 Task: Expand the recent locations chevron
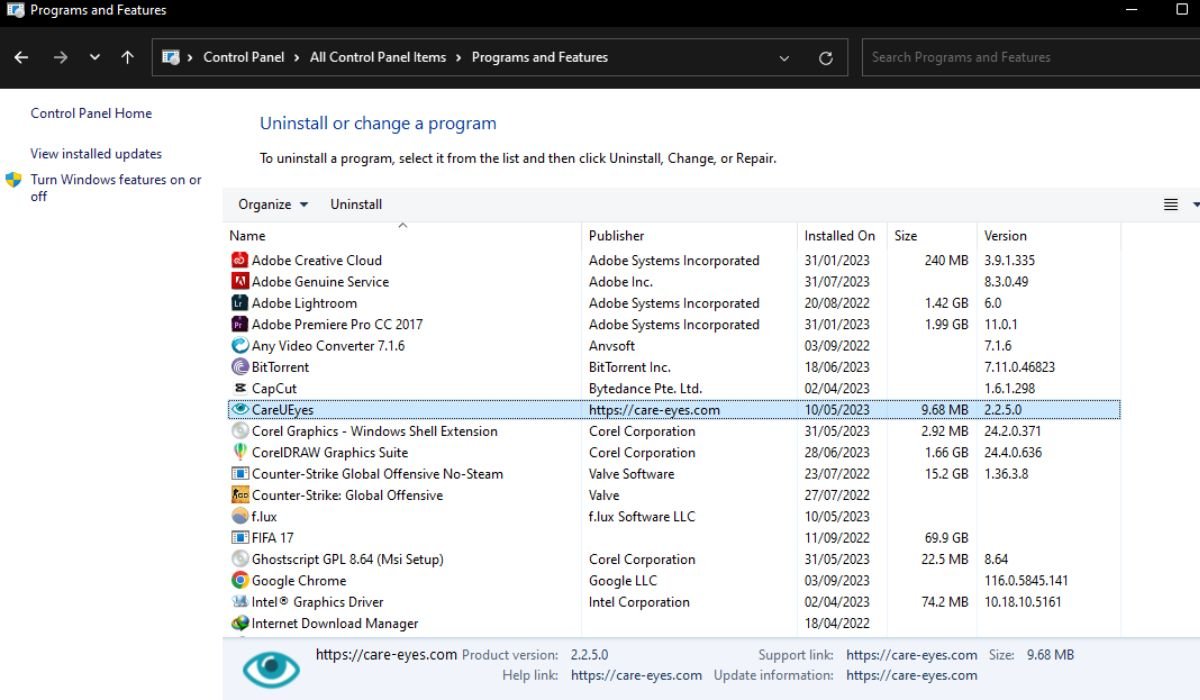[95, 58]
